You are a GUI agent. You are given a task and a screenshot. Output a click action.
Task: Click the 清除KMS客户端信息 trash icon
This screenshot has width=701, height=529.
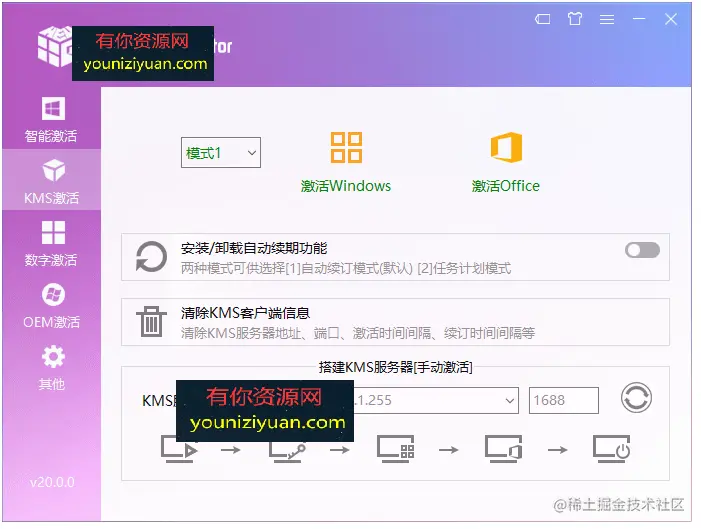pyautogui.click(x=151, y=321)
